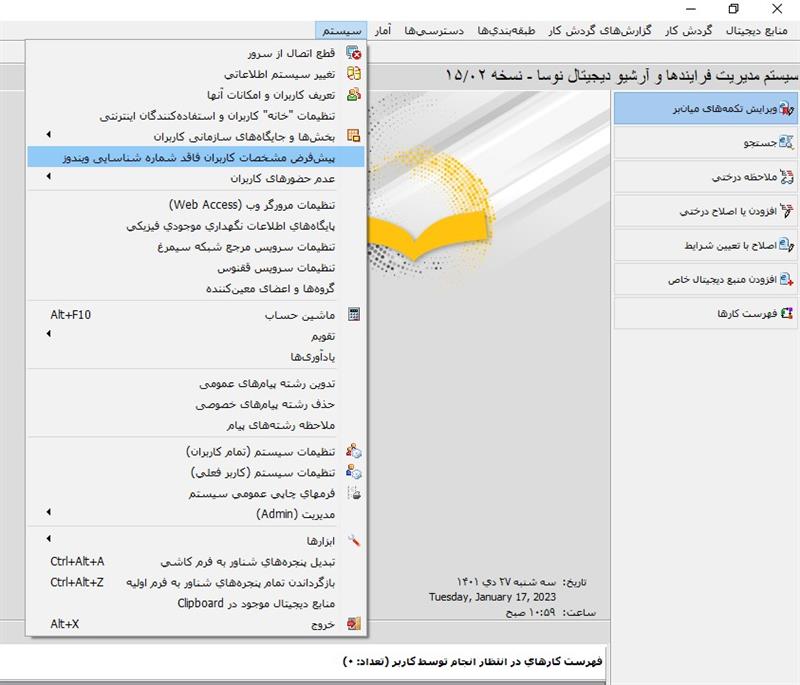The width and height of the screenshot is (800, 685).
Task: Click the search icon in sidebar
Action: [x=785, y=144]
